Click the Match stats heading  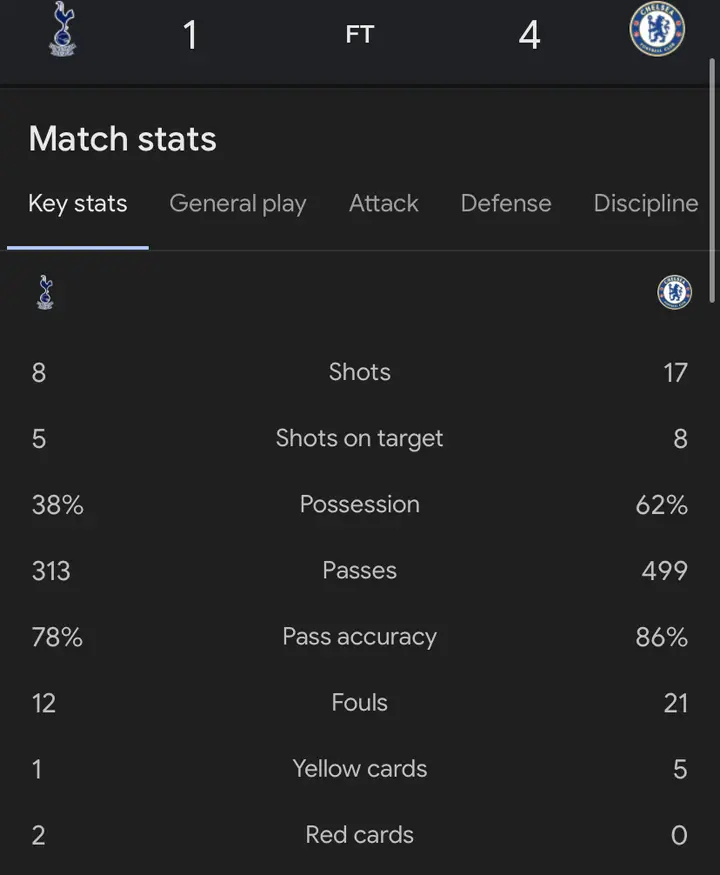(x=123, y=139)
